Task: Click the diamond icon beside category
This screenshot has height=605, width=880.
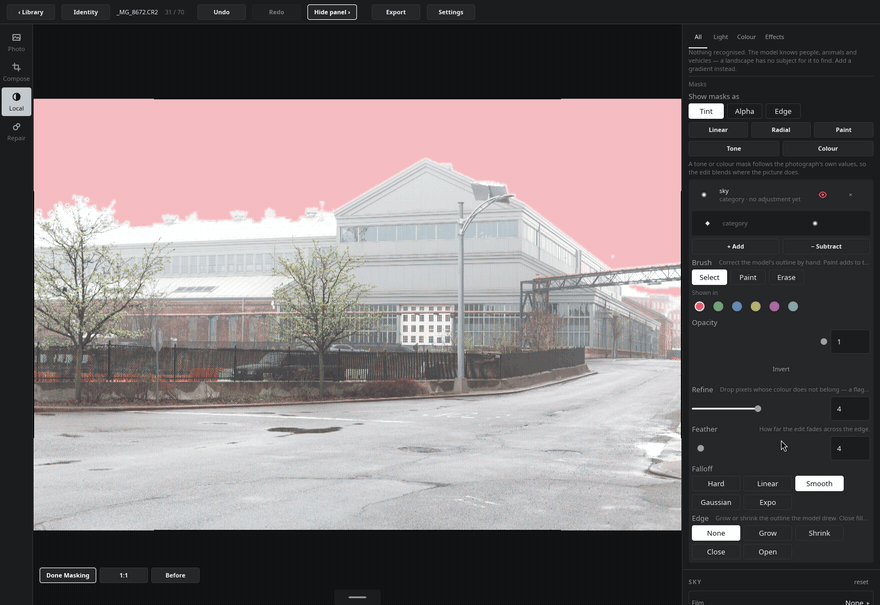Action: [707, 223]
